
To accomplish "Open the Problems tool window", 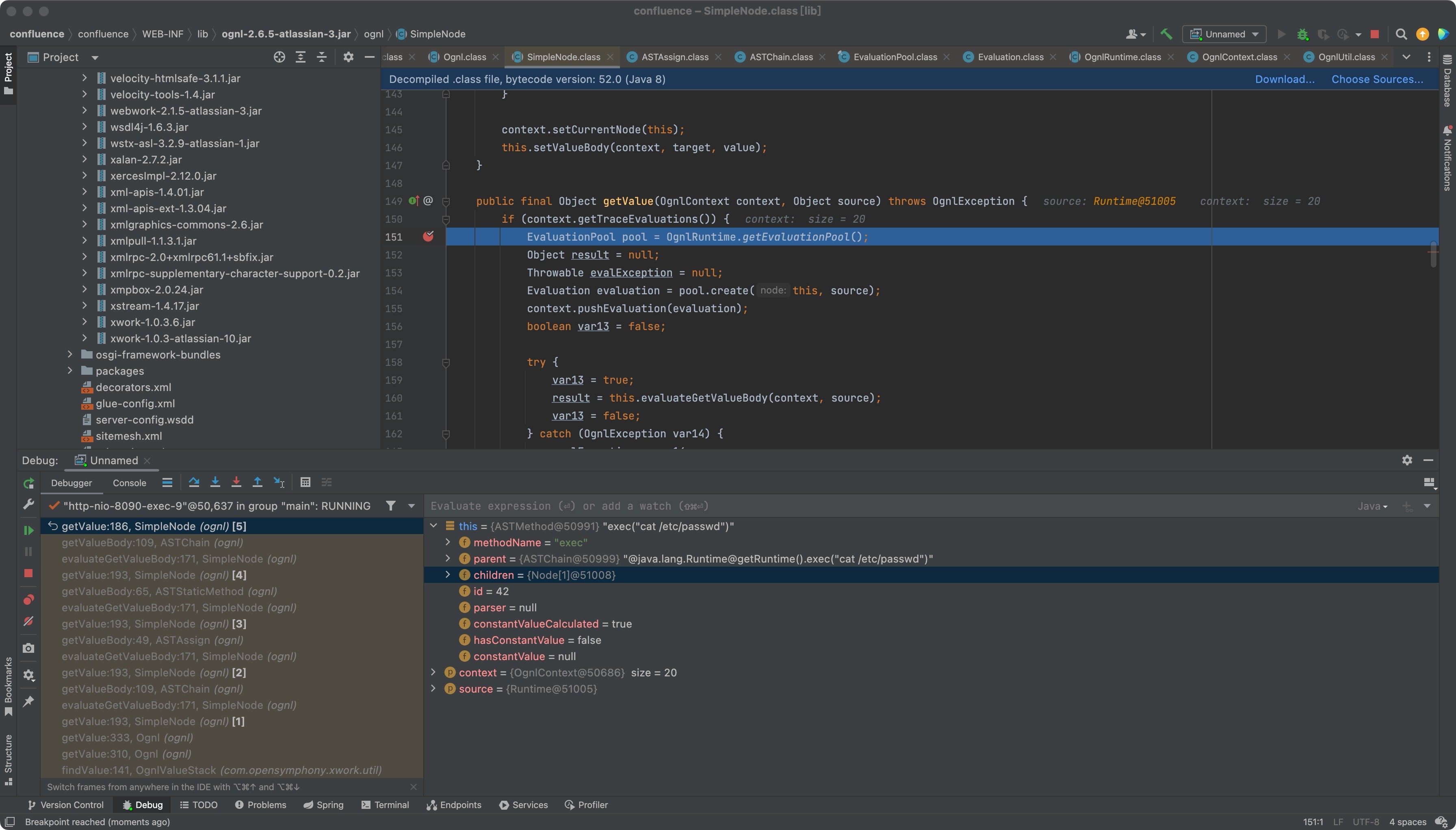I will point(260,805).
